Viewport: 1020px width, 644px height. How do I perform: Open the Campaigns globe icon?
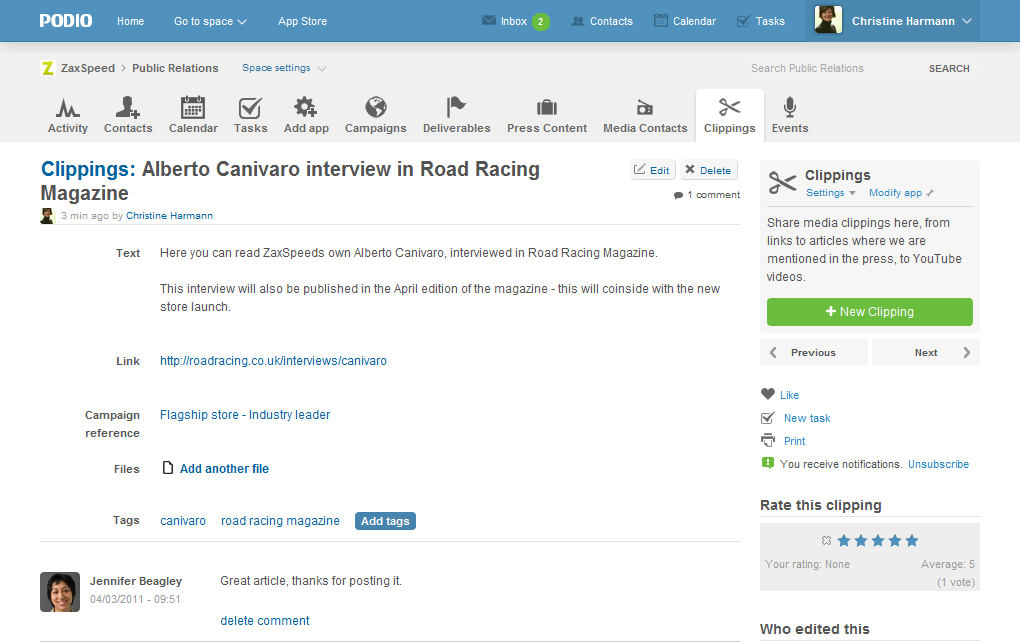[x=376, y=108]
